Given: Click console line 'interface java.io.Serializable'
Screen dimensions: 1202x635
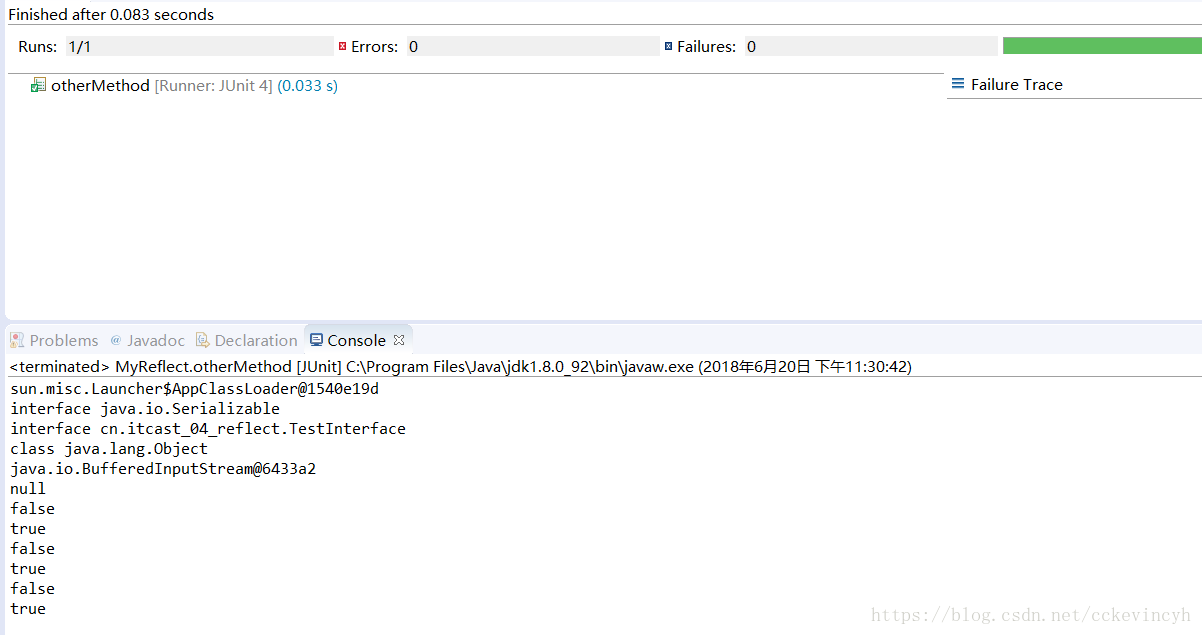Looking at the screenshot, I should pyautogui.click(x=145, y=409).
